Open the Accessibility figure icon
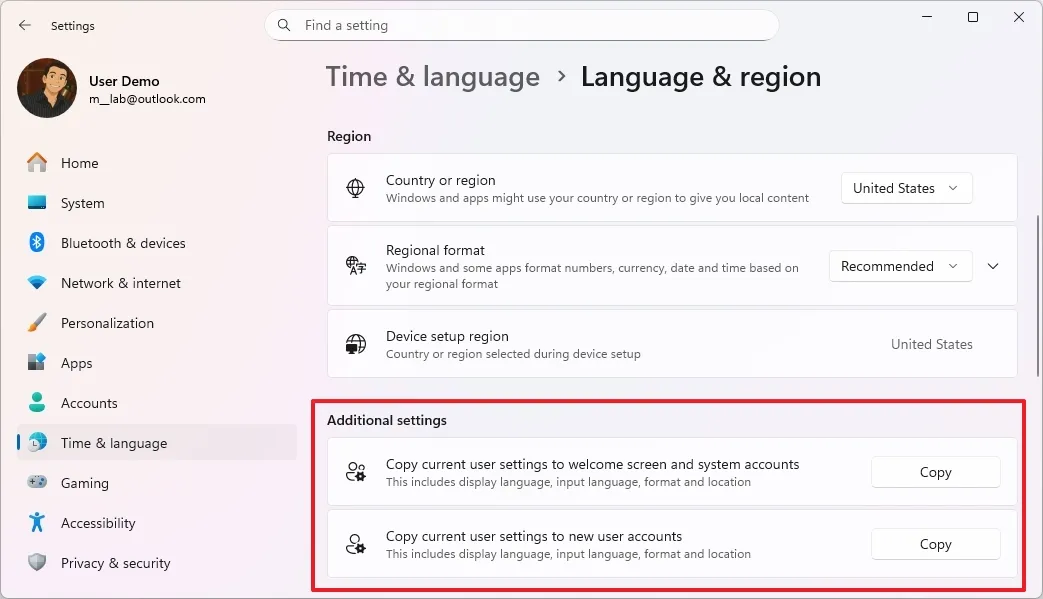This screenshot has width=1043, height=599. [x=37, y=523]
